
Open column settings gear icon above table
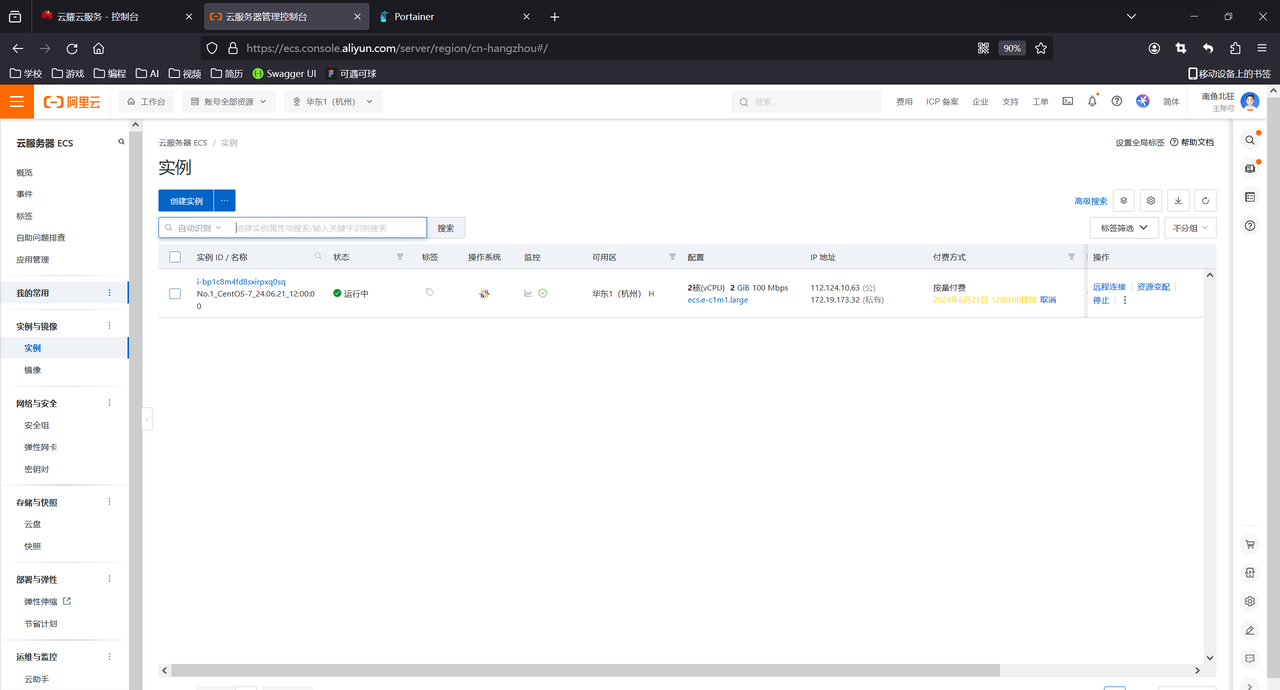(1151, 201)
